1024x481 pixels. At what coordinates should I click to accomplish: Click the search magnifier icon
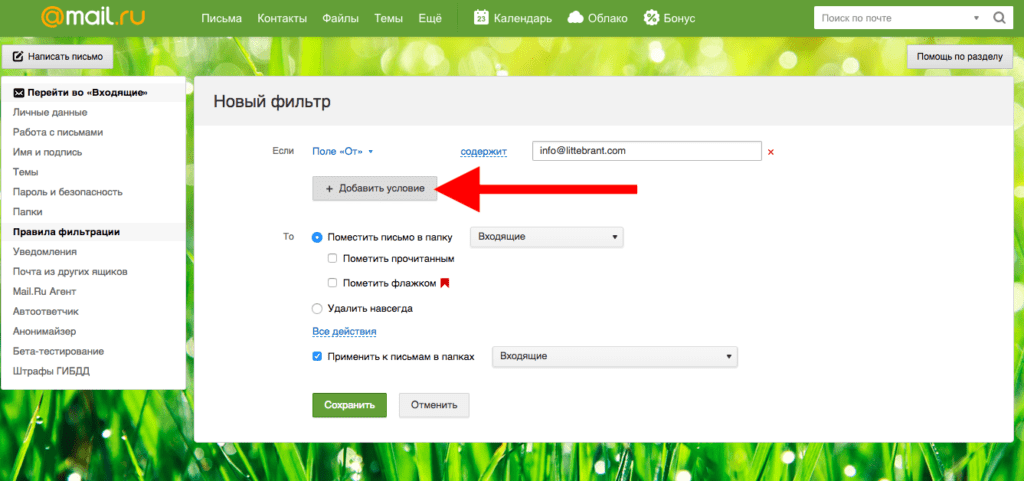pos(998,18)
